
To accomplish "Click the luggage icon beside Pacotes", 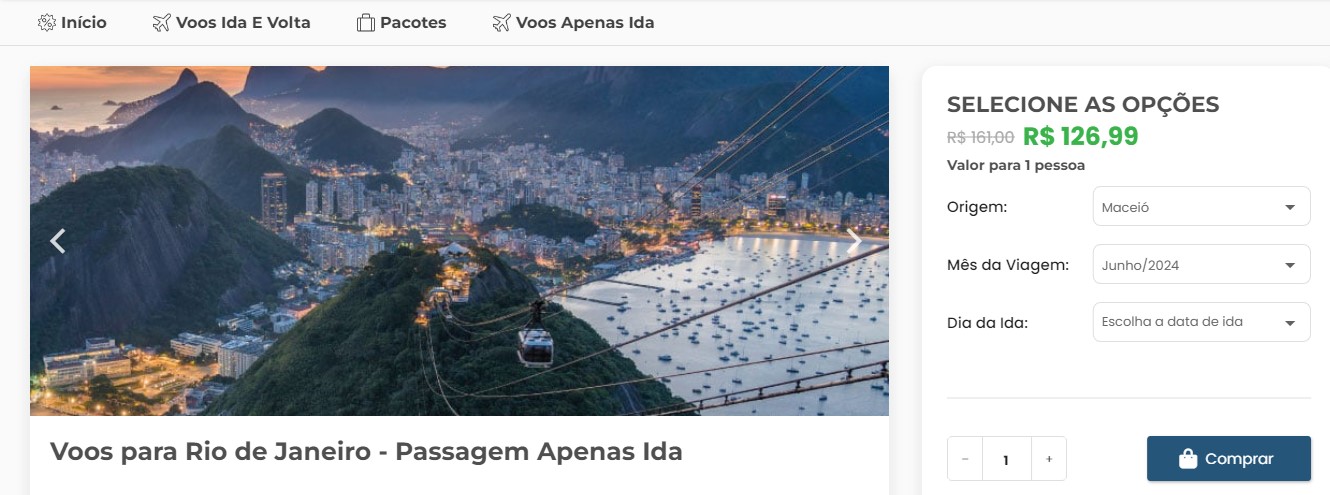I will point(366,22).
